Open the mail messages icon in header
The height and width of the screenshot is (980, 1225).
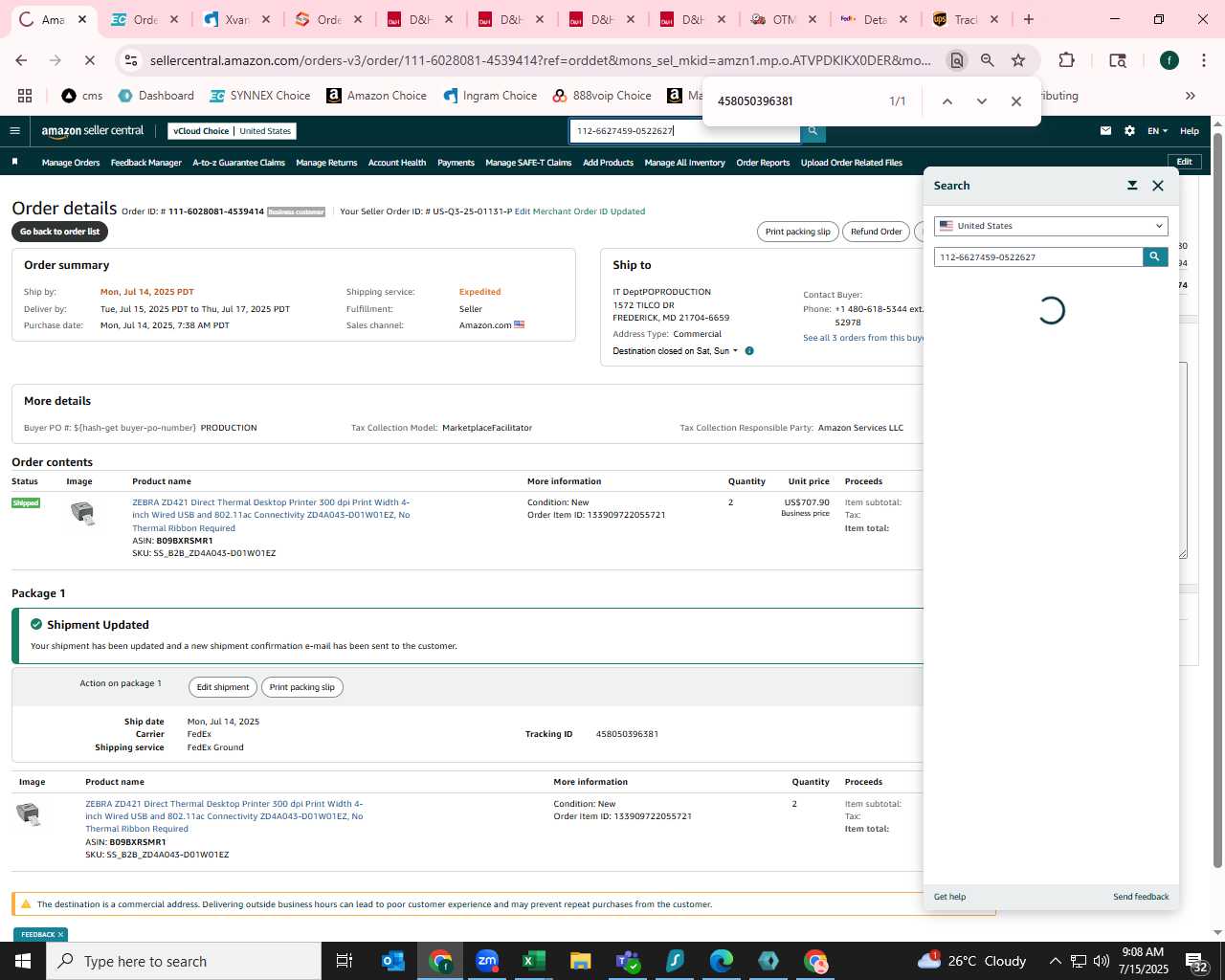point(1105,131)
